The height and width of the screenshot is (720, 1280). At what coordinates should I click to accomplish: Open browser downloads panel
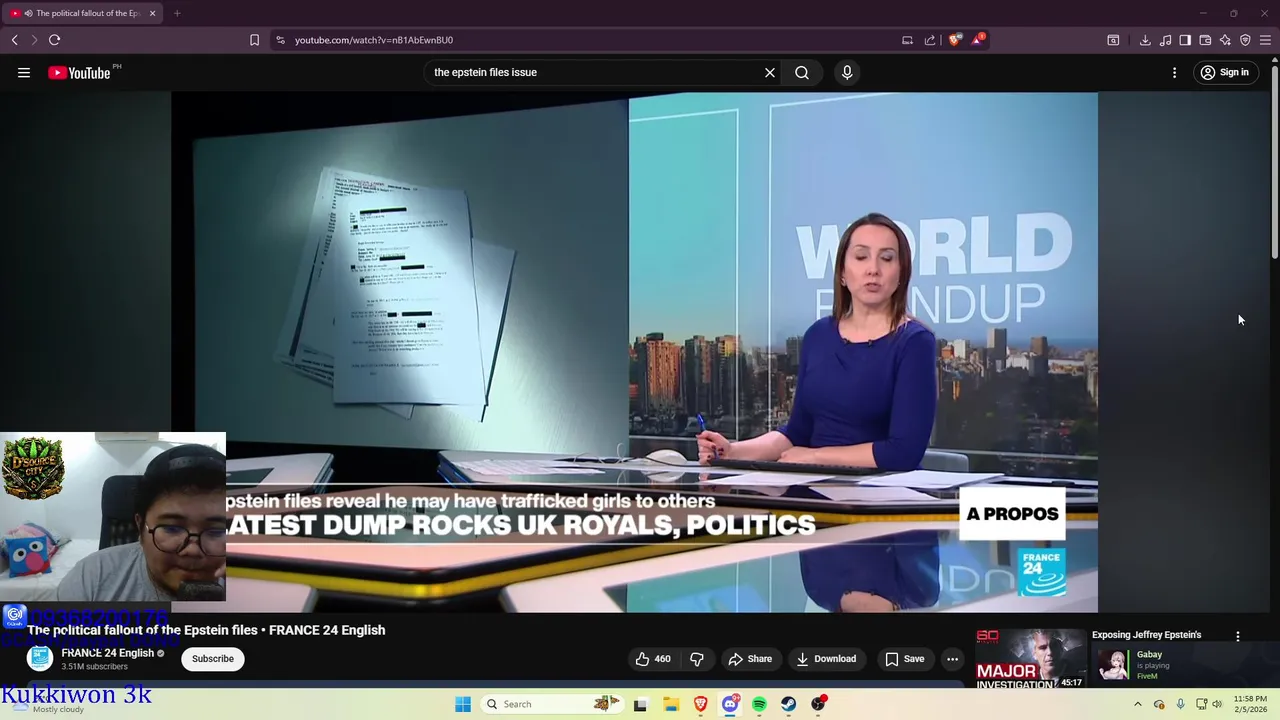pos(1145,40)
